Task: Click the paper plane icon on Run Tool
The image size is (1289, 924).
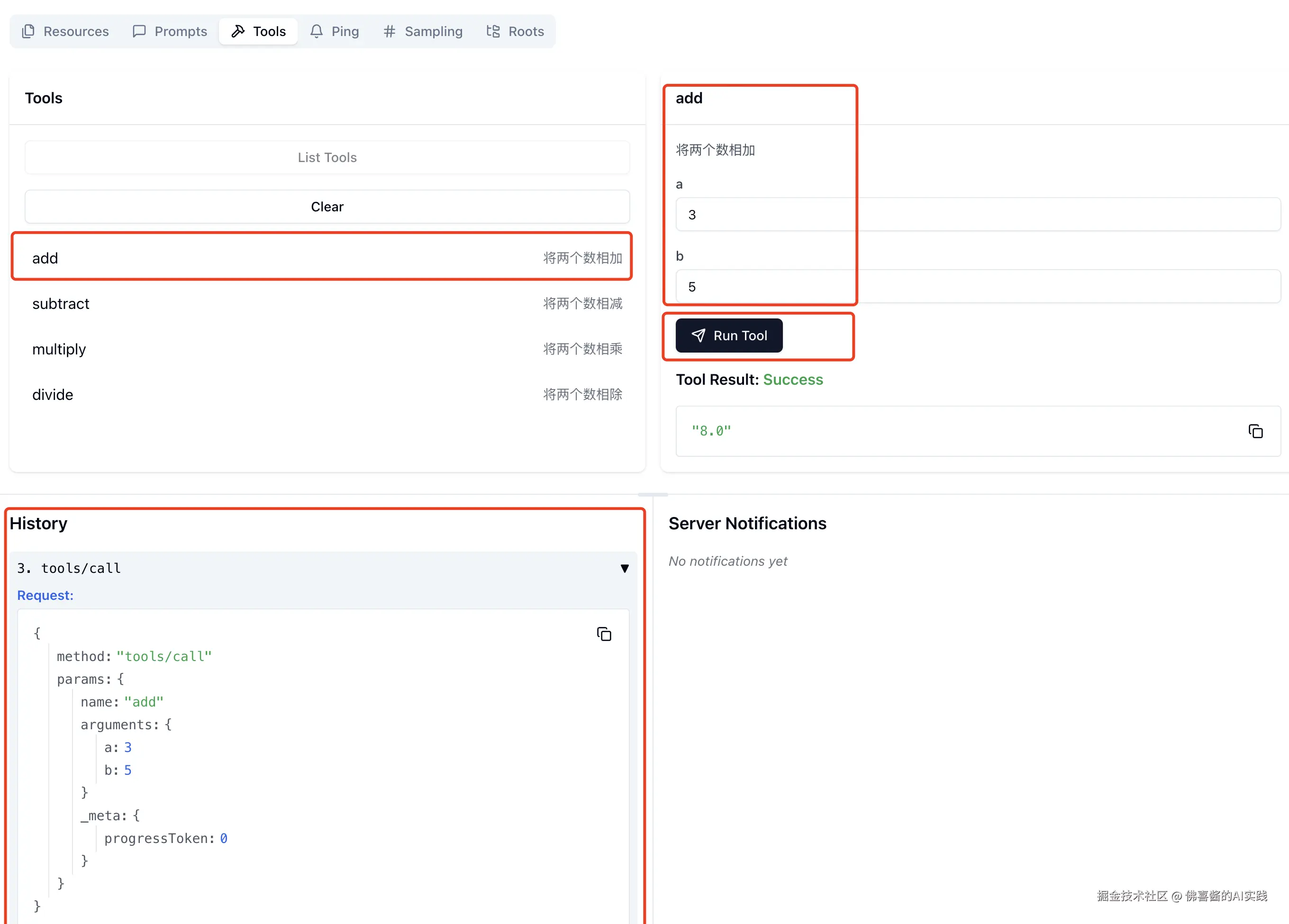Action: [699, 336]
